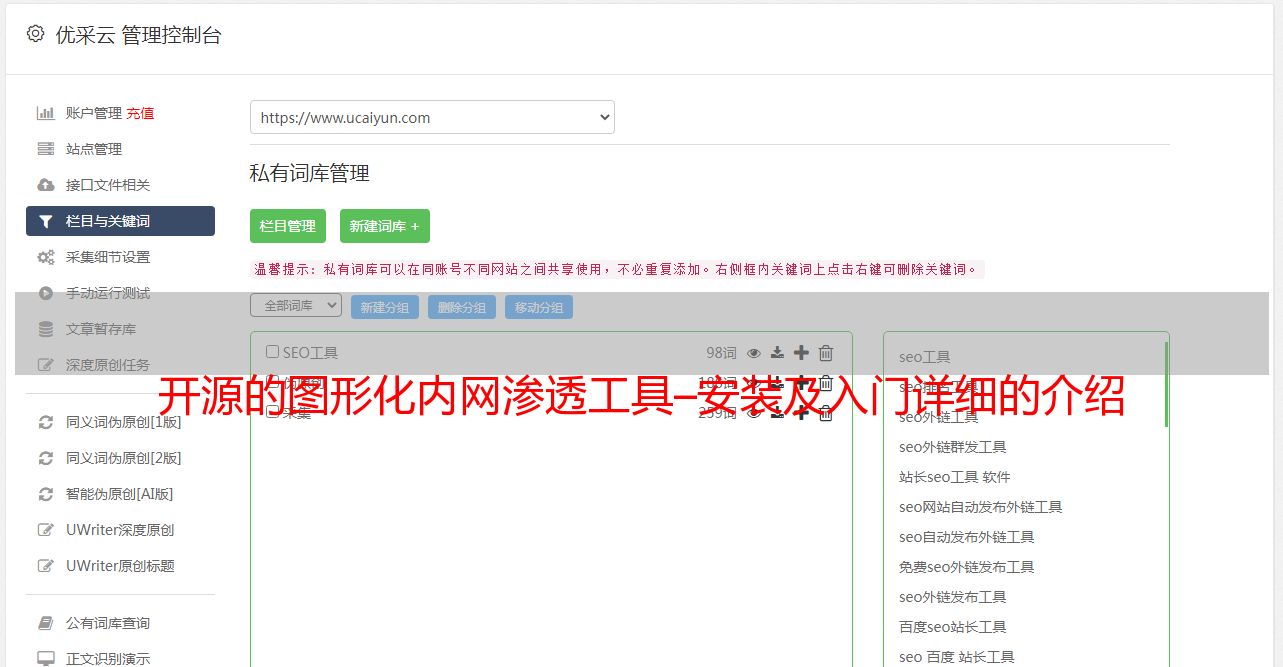Select keyword seo外链发布工具
The height and width of the screenshot is (667, 1283).
click(953, 597)
